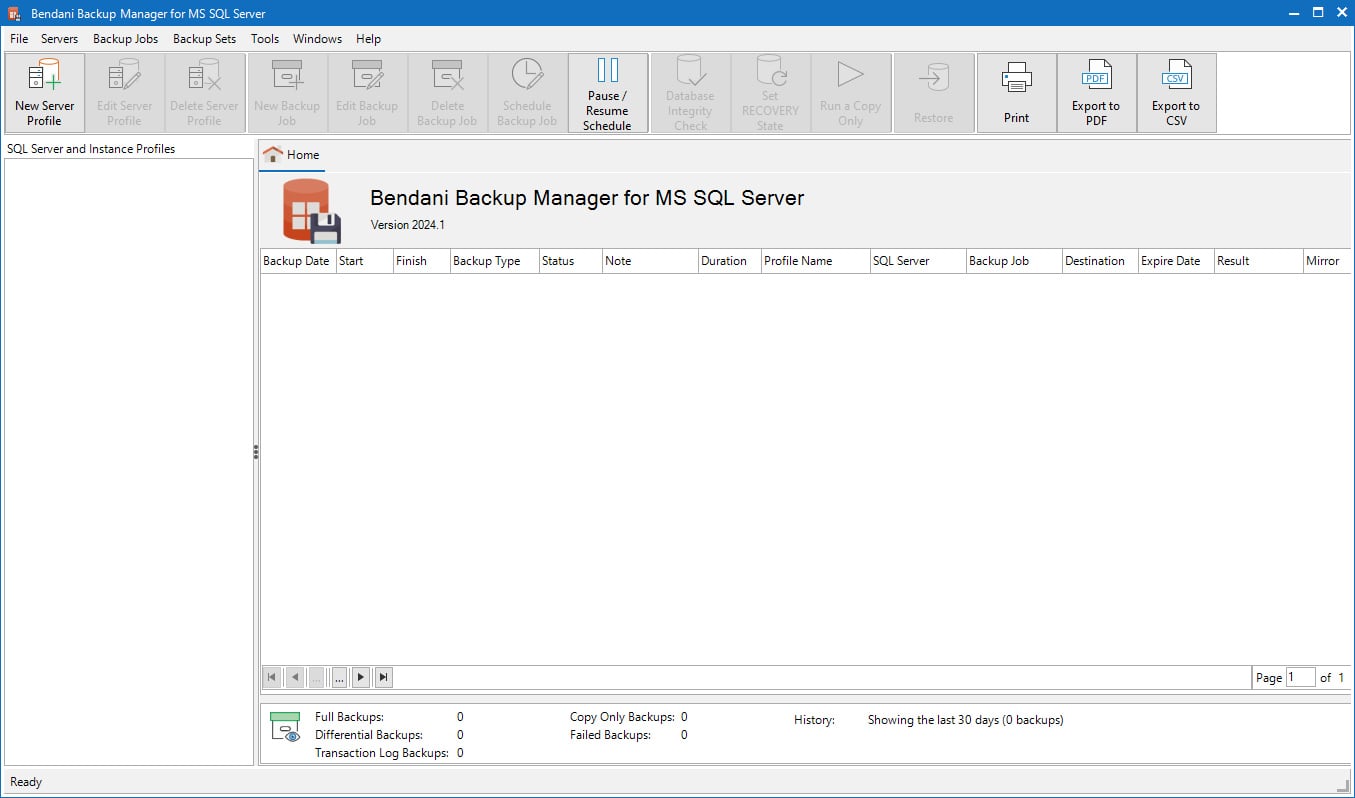Click the splitter handle between panels
Screen dimensions: 1355x798
[x=256, y=452]
